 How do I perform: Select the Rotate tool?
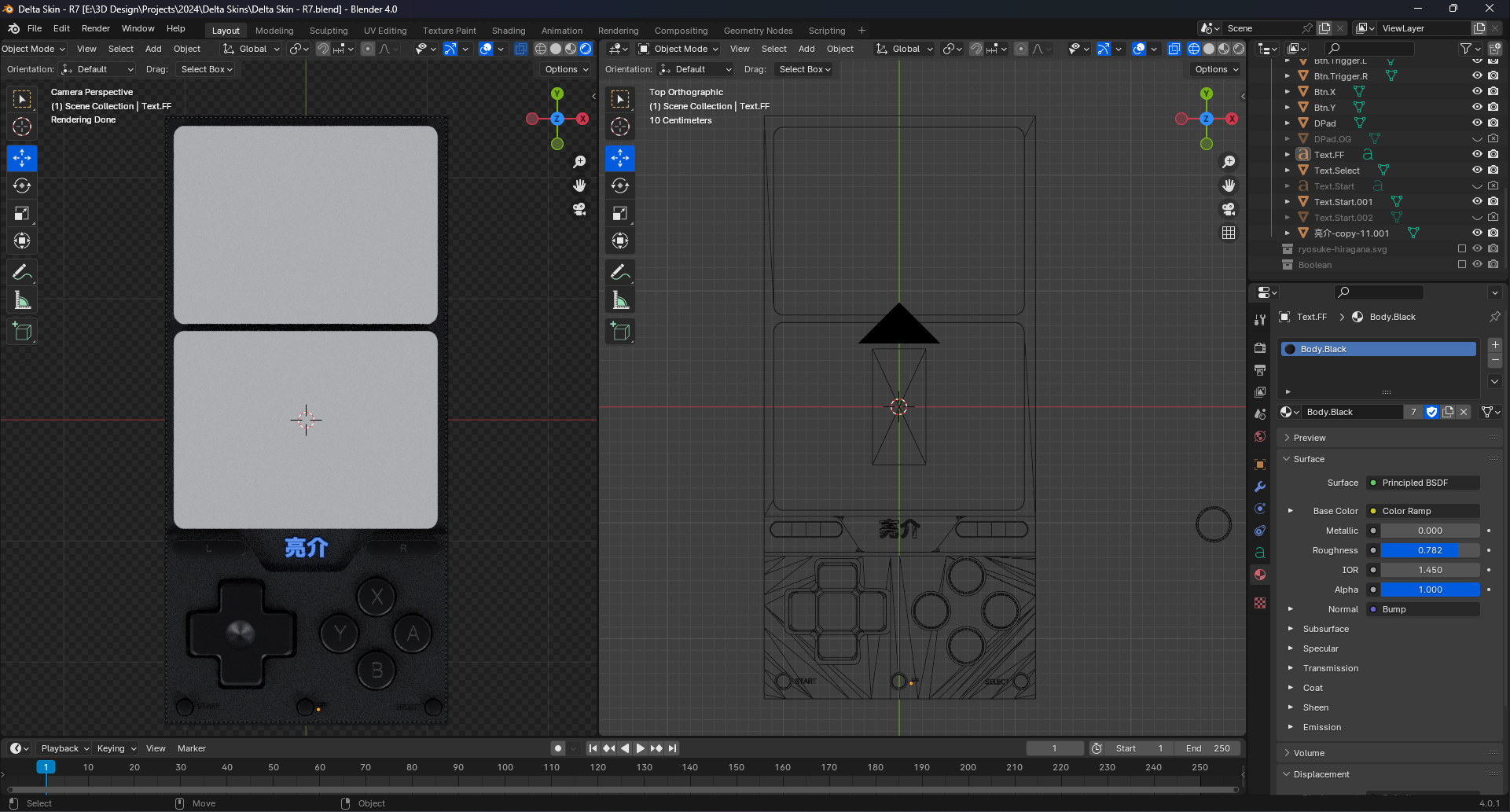[x=22, y=186]
